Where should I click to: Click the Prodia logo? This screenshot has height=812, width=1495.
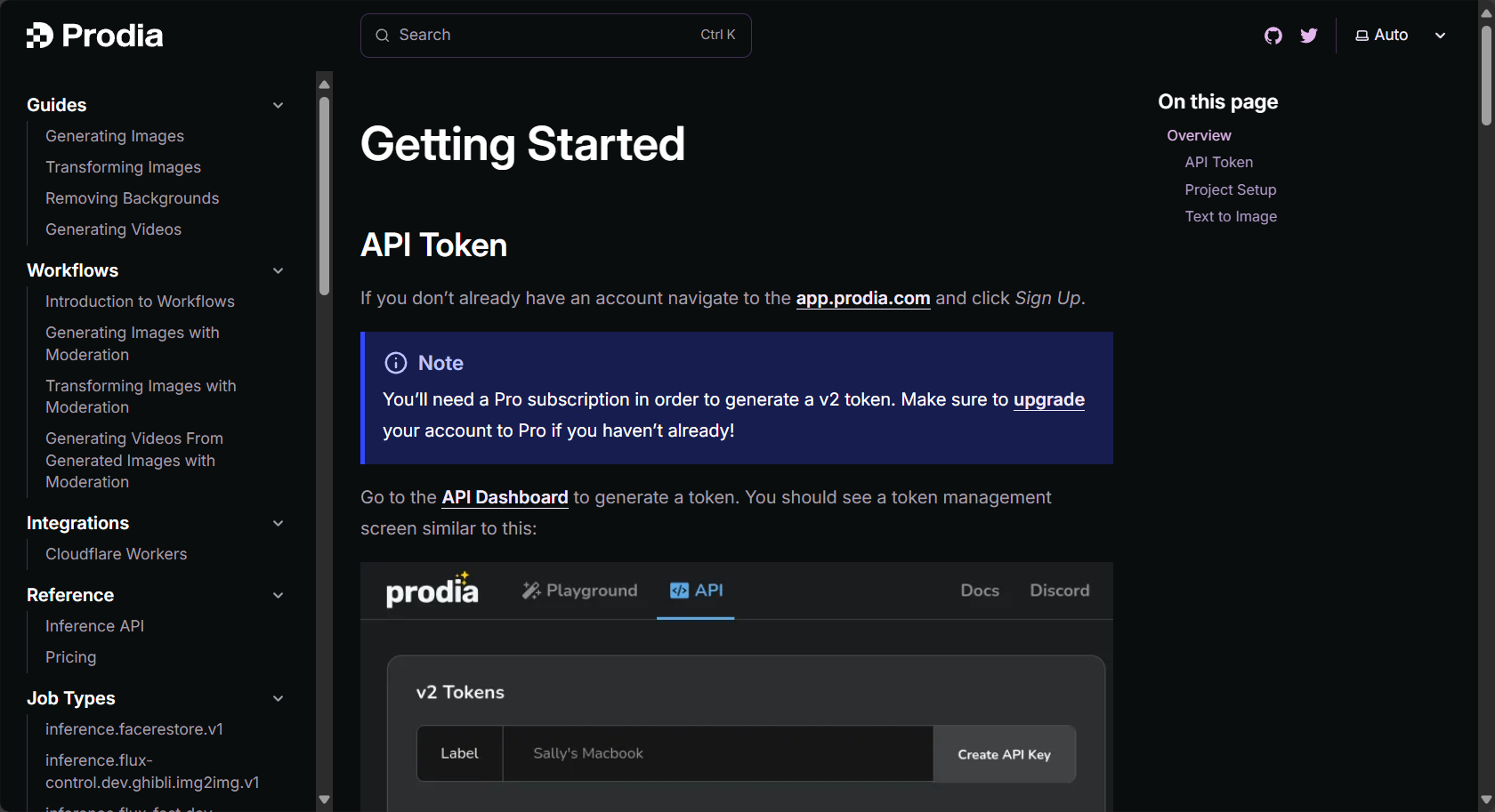click(94, 36)
